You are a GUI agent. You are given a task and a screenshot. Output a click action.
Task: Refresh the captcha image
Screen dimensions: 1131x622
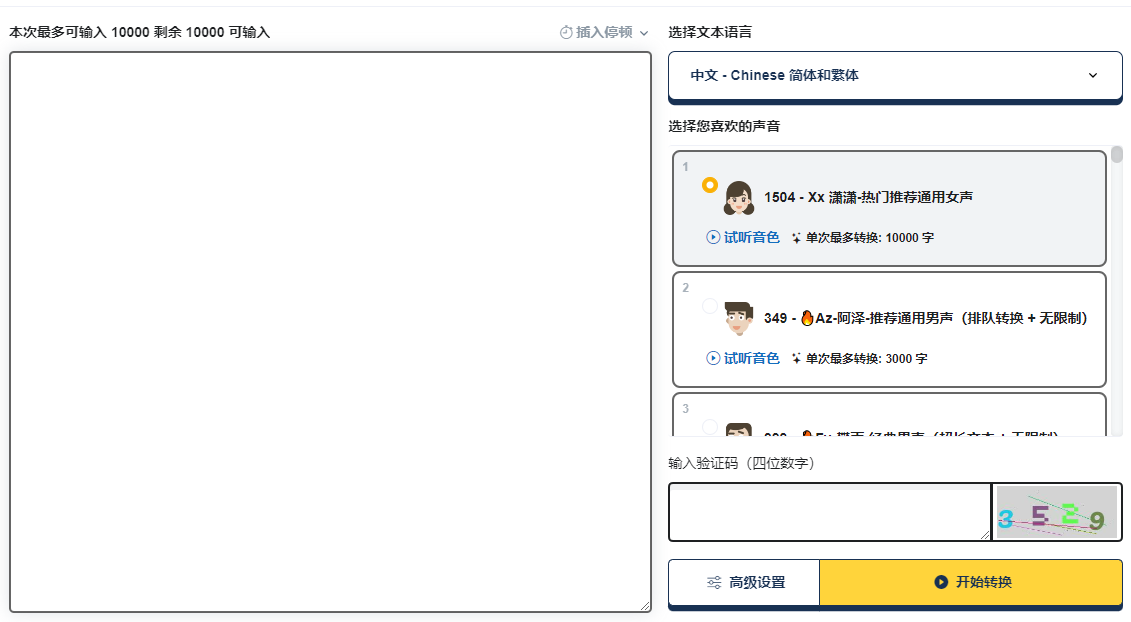(1056, 512)
